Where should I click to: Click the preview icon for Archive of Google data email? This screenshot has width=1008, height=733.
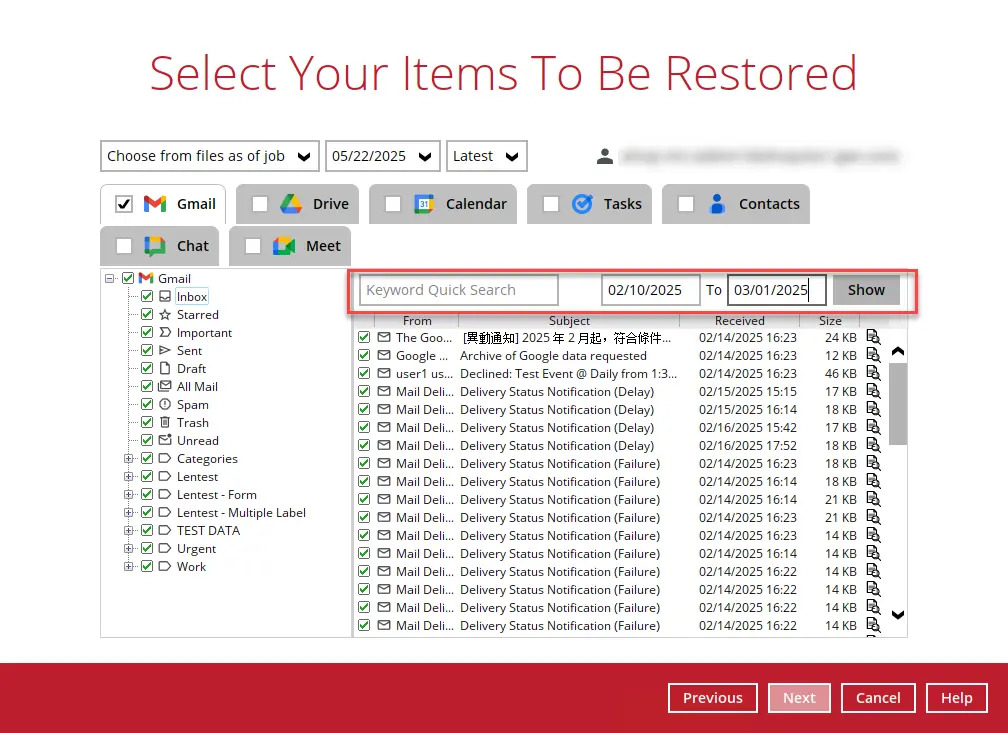pyautogui.click(x=873, y=355)
